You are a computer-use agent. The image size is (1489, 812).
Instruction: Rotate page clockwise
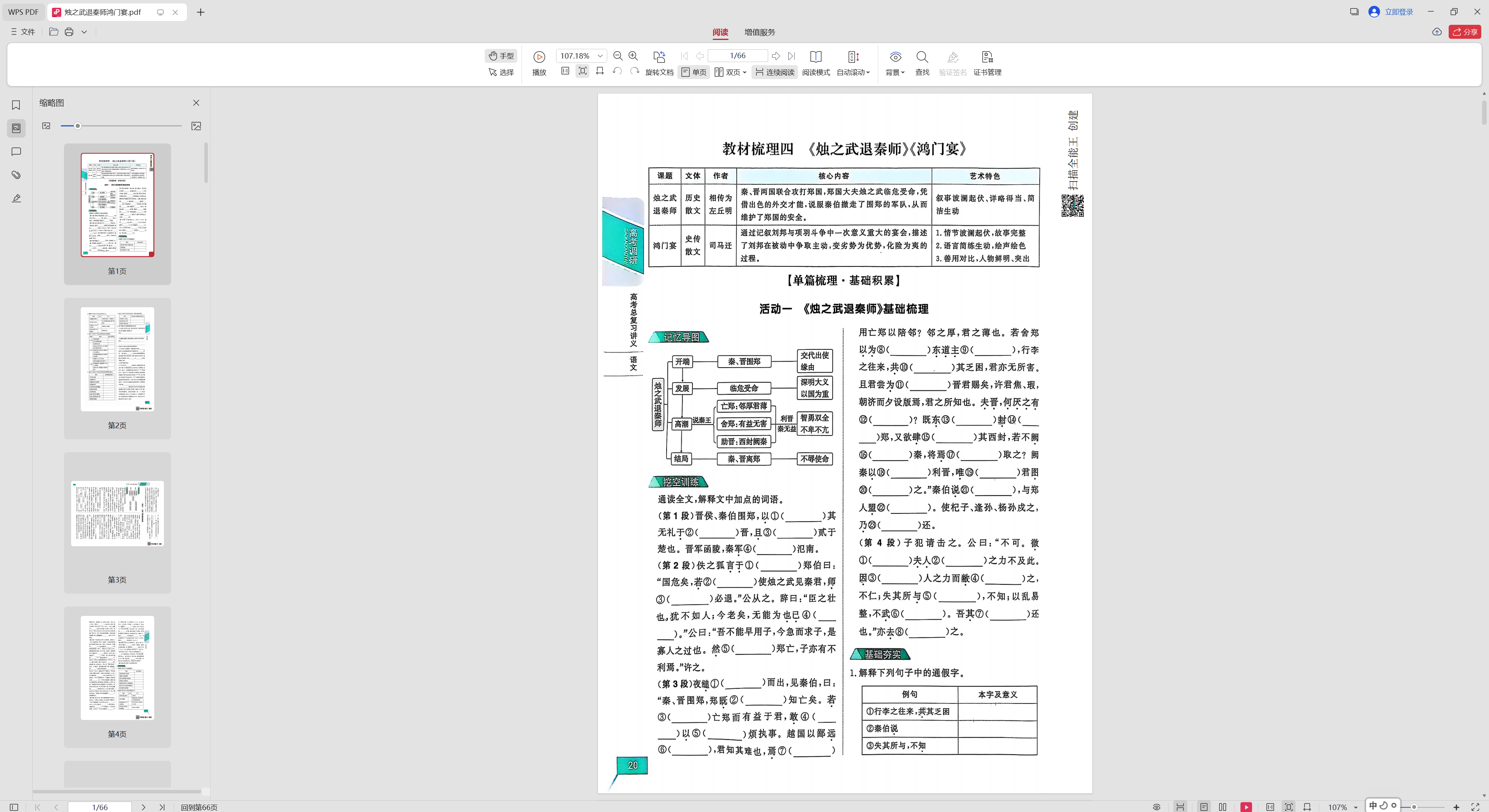[634, 71]
